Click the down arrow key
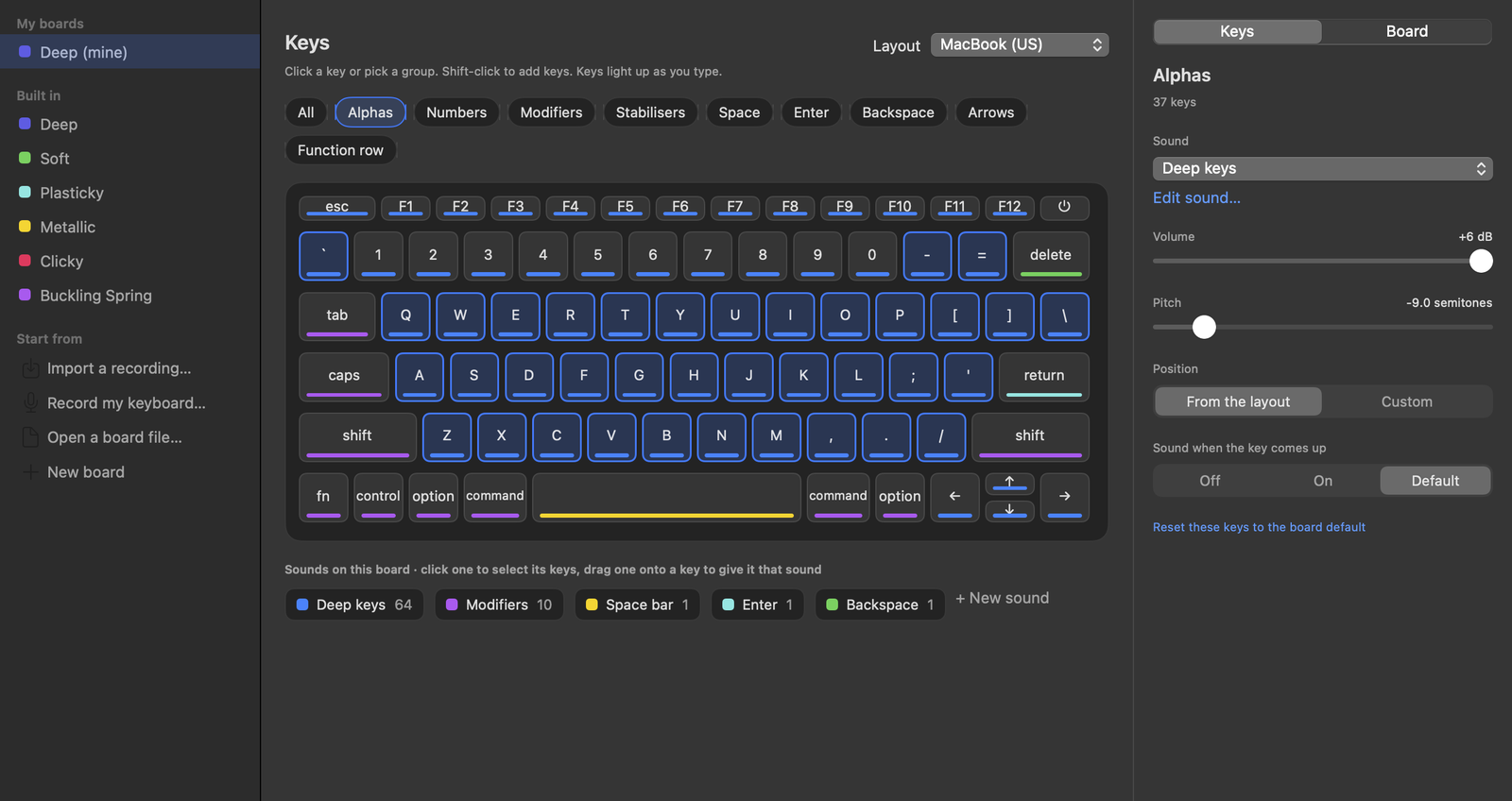 (x=1009, y=510)
